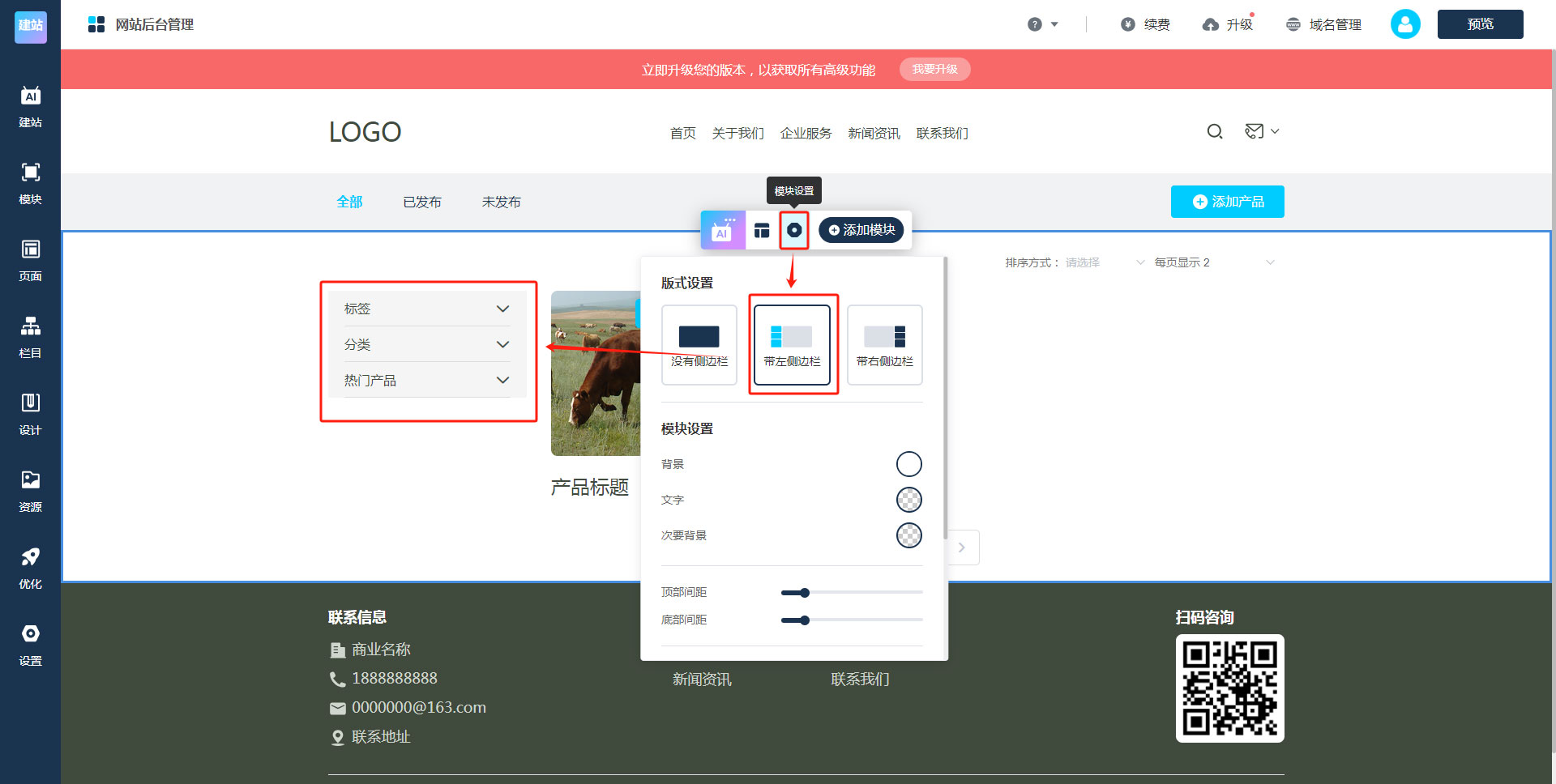Open the 设置 sidebar panel

[x=30, y=646]
